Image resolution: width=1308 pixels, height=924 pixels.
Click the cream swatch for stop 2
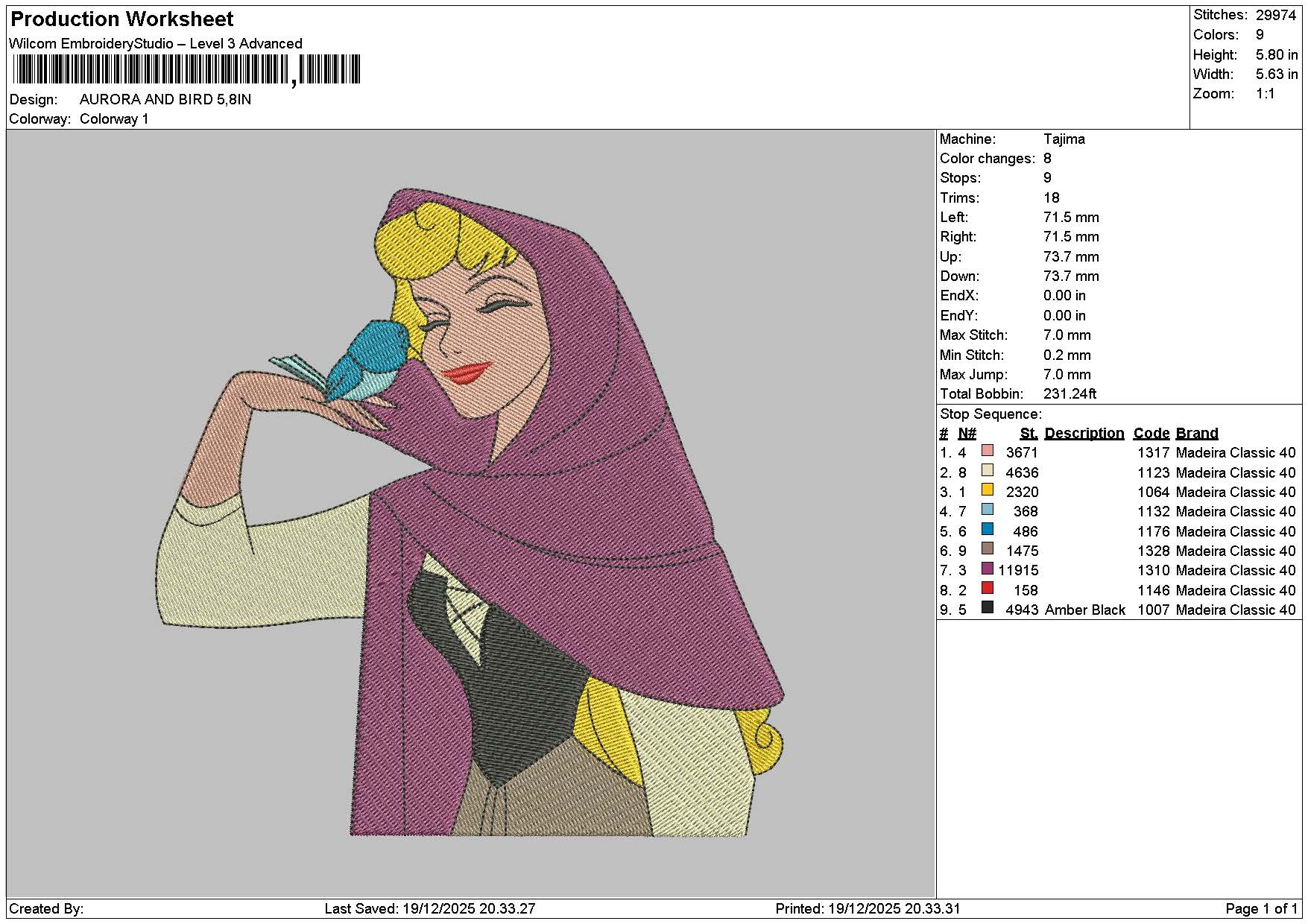pyautogui.click(x=988, y=470)
